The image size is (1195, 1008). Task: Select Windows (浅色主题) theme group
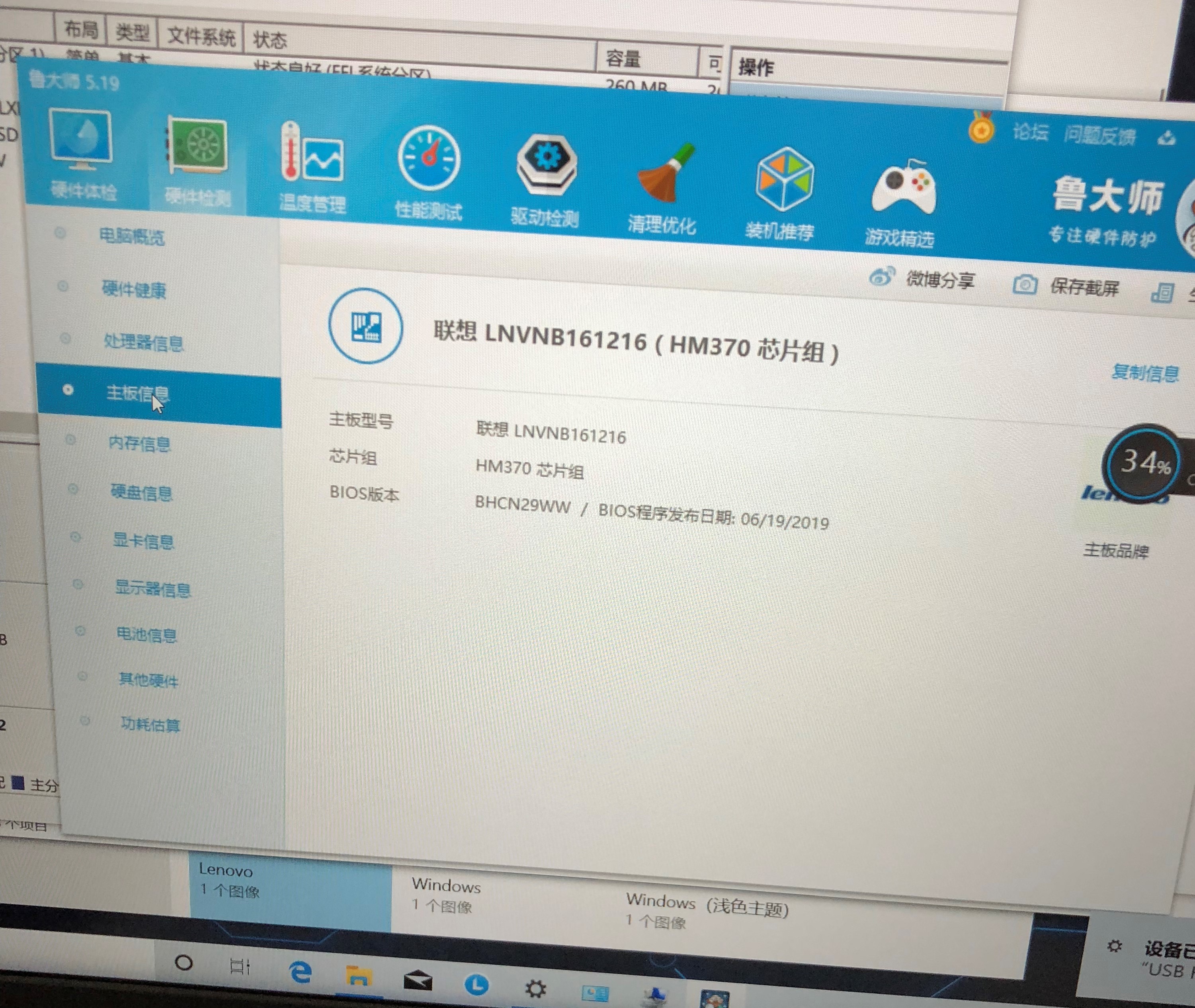707,913
